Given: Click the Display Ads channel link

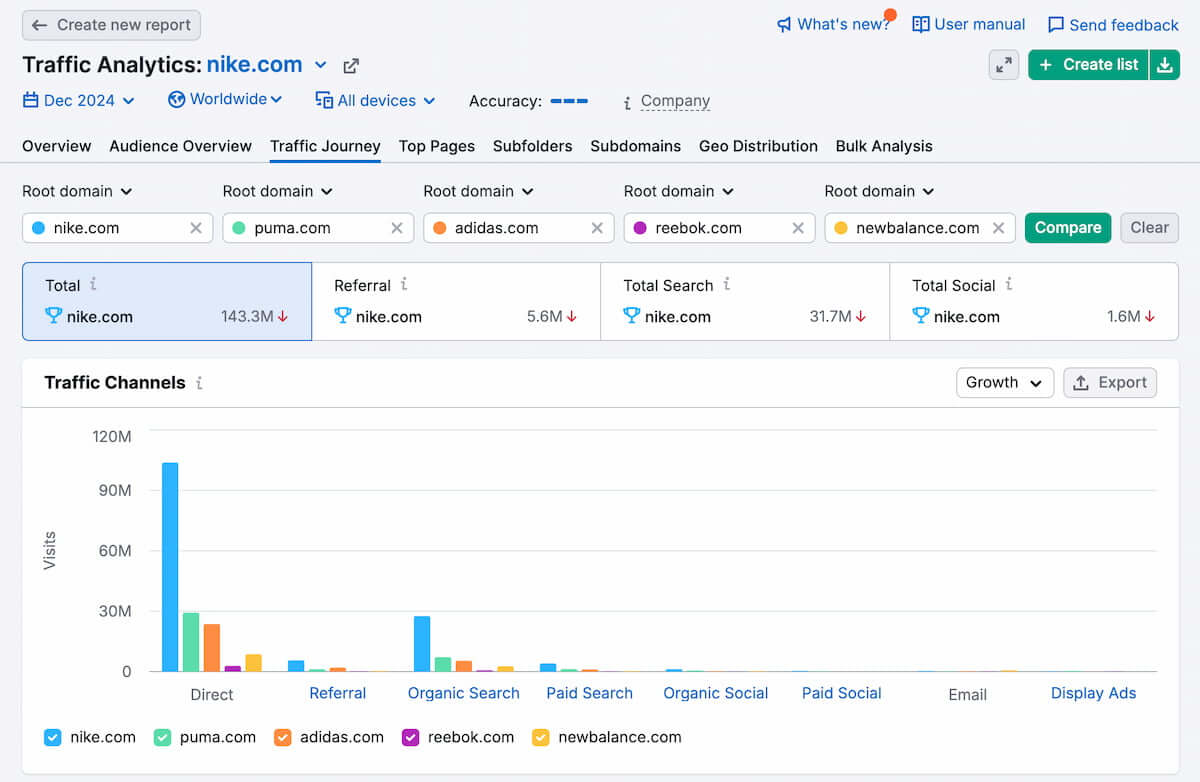Looking at the screenshot, I should 1093,693.
